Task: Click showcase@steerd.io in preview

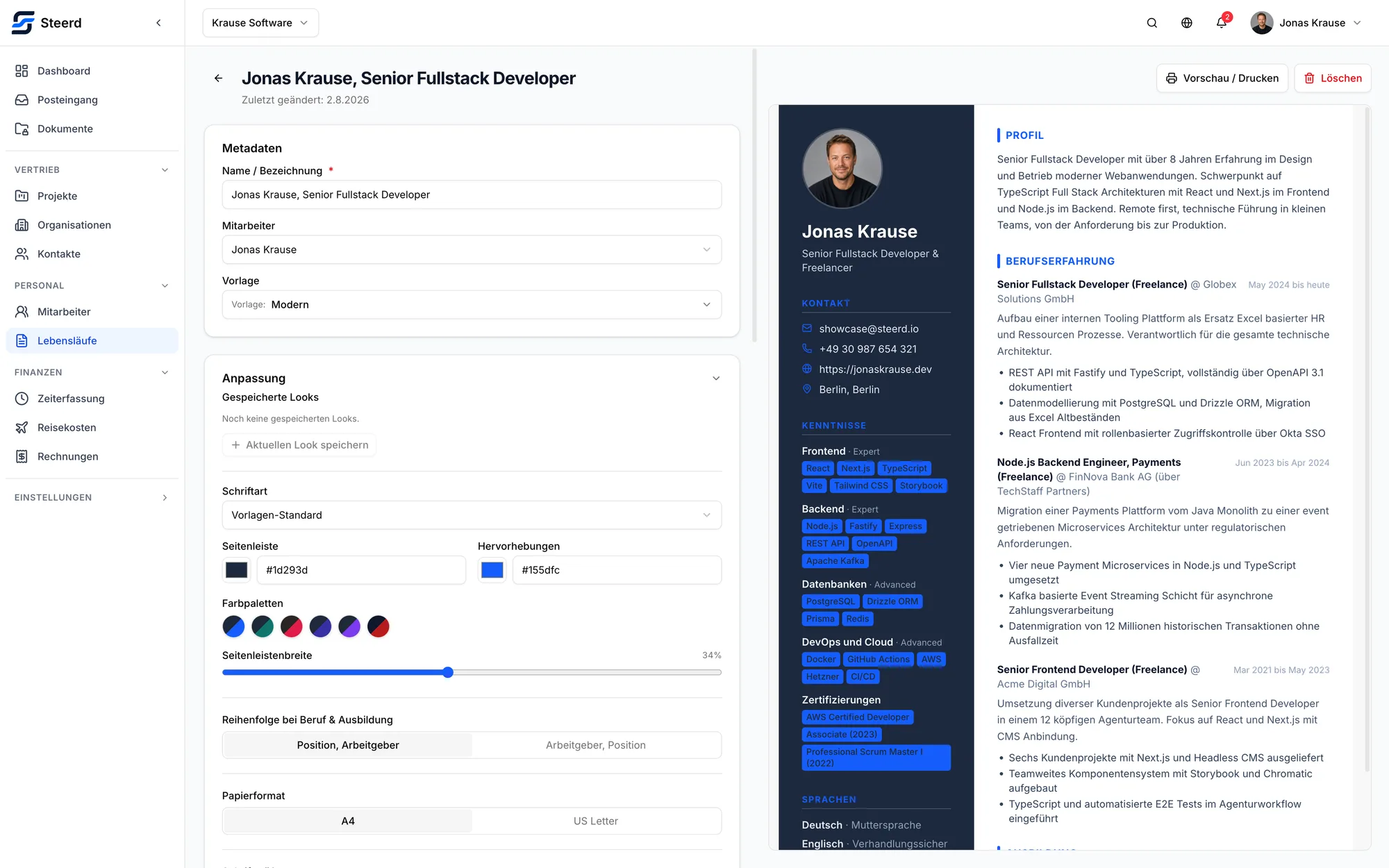Action: [x=869, y=328]
